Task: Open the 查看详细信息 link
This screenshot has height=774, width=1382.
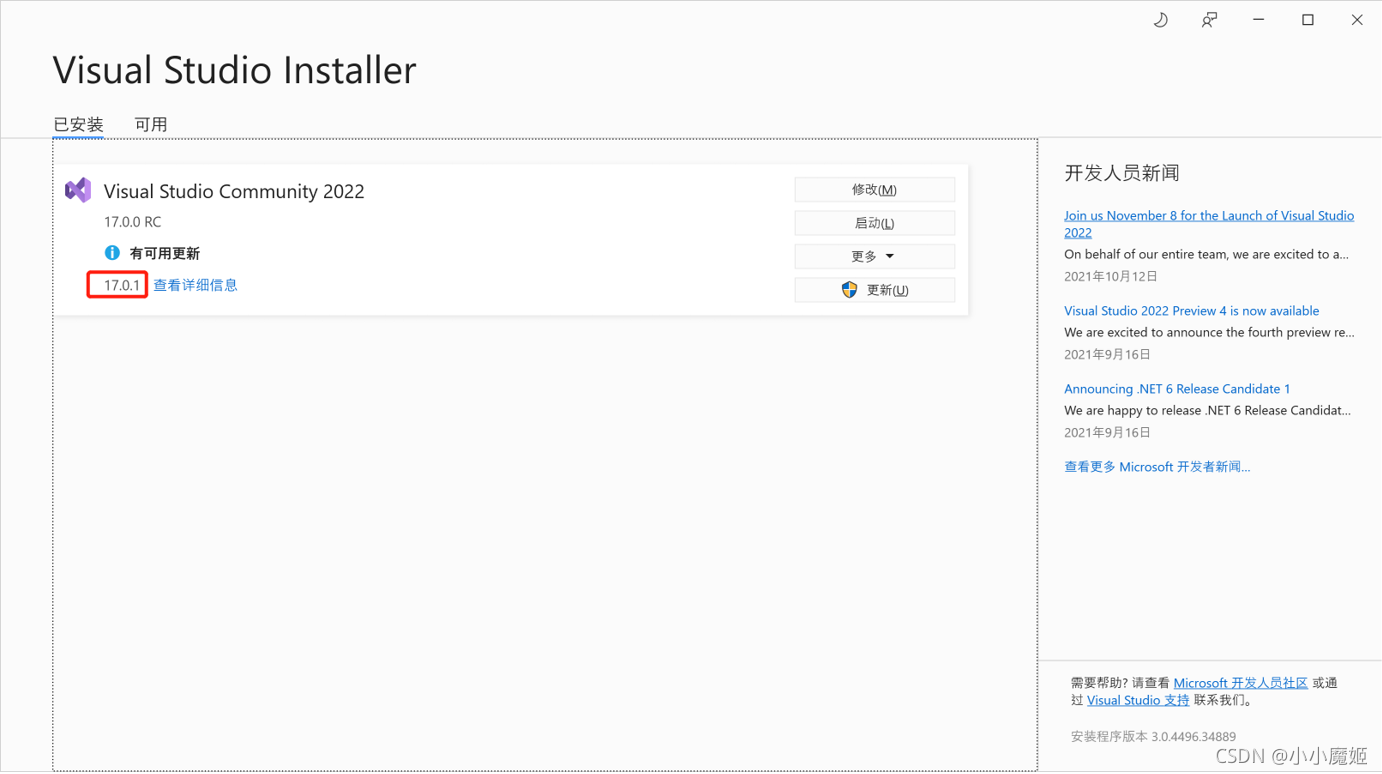Action: pos(195,285)
